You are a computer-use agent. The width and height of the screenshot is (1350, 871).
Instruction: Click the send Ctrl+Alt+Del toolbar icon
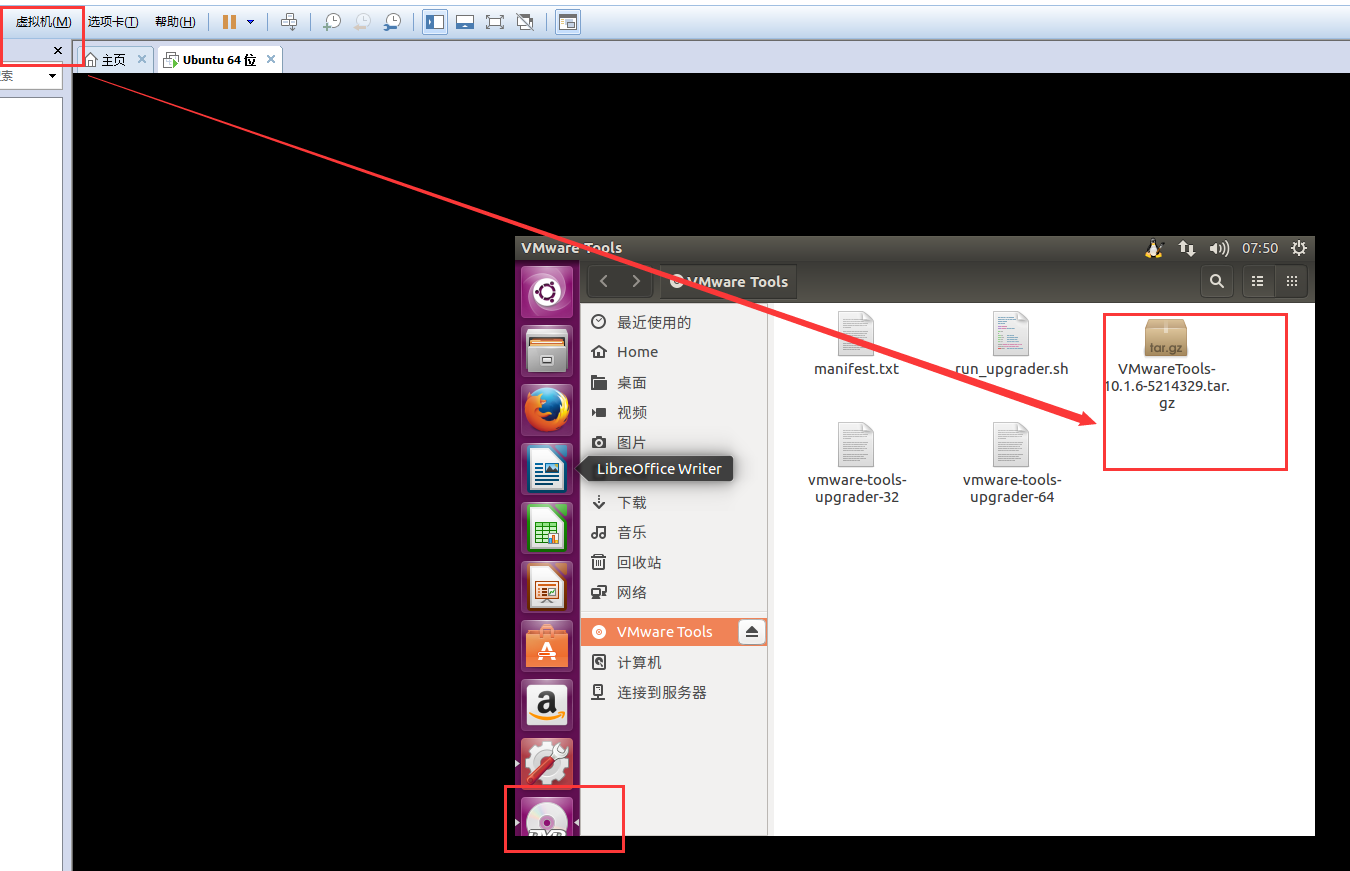tap(289, 22)
